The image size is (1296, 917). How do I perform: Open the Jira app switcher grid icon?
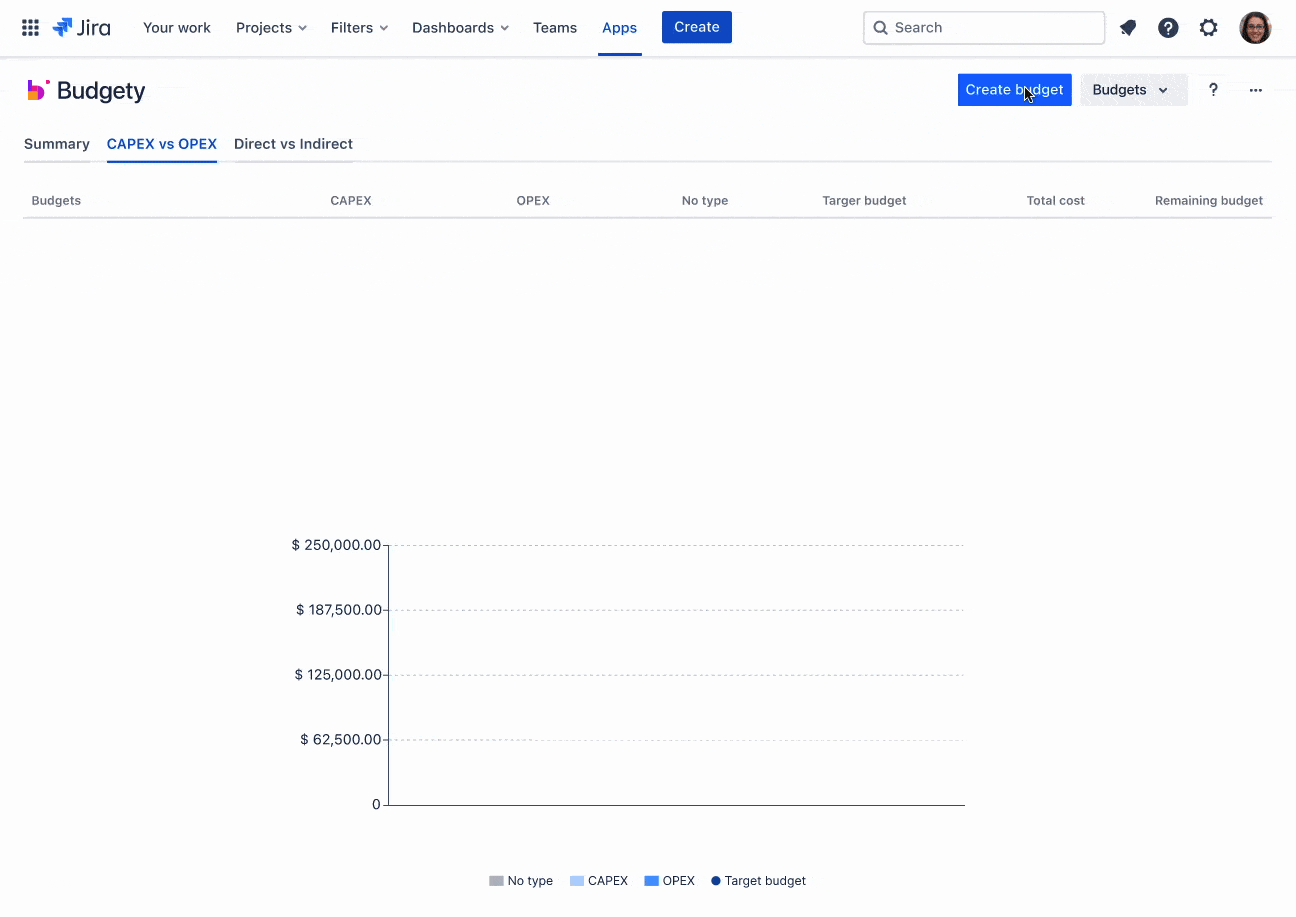coord(30,28)
